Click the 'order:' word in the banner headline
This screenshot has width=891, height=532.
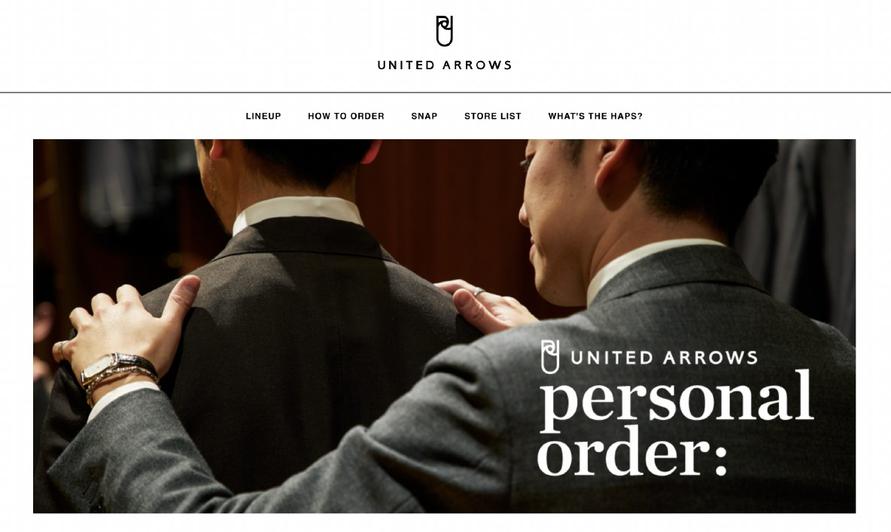tap(632, 451)
